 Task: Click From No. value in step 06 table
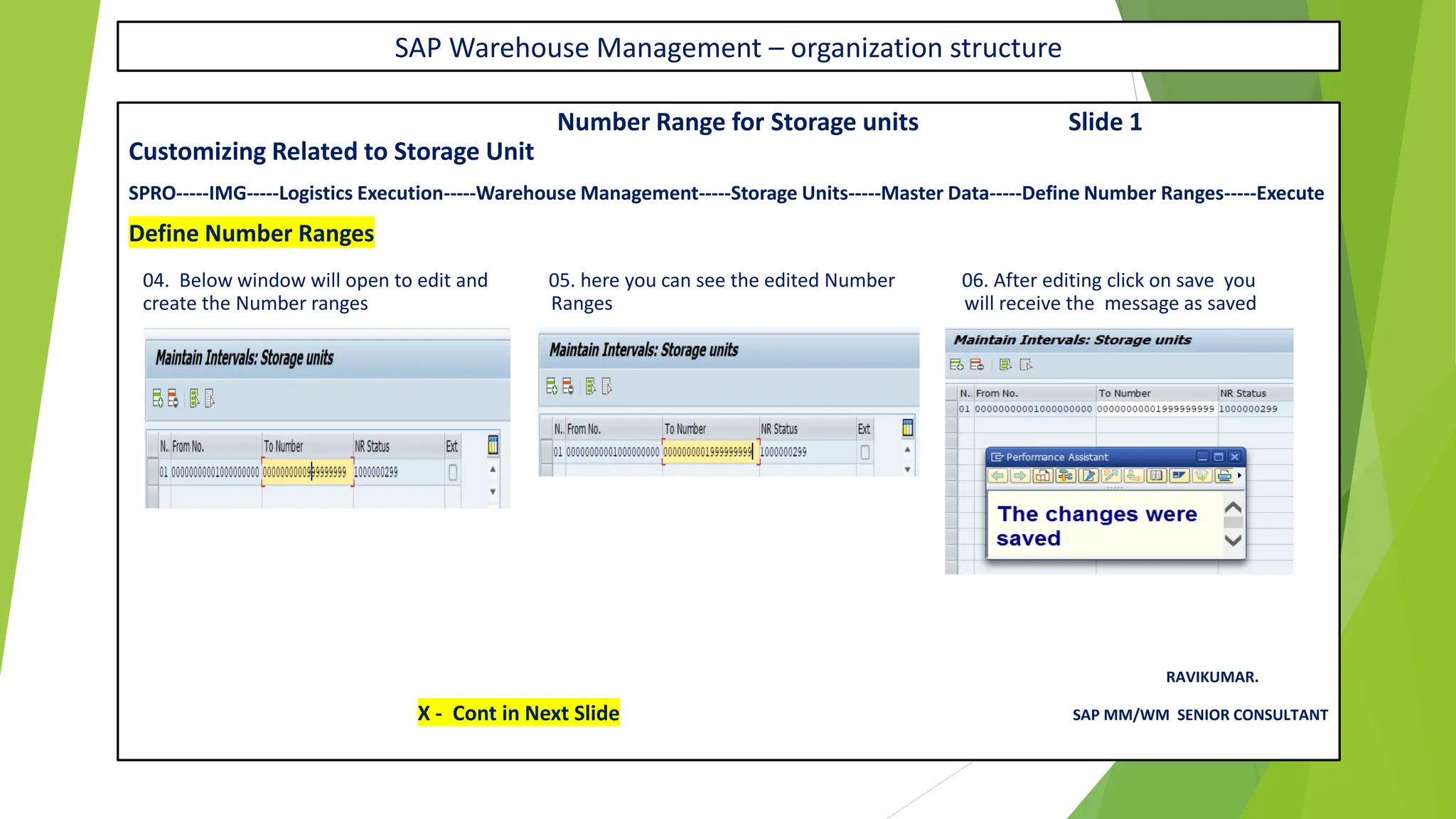1034,409
